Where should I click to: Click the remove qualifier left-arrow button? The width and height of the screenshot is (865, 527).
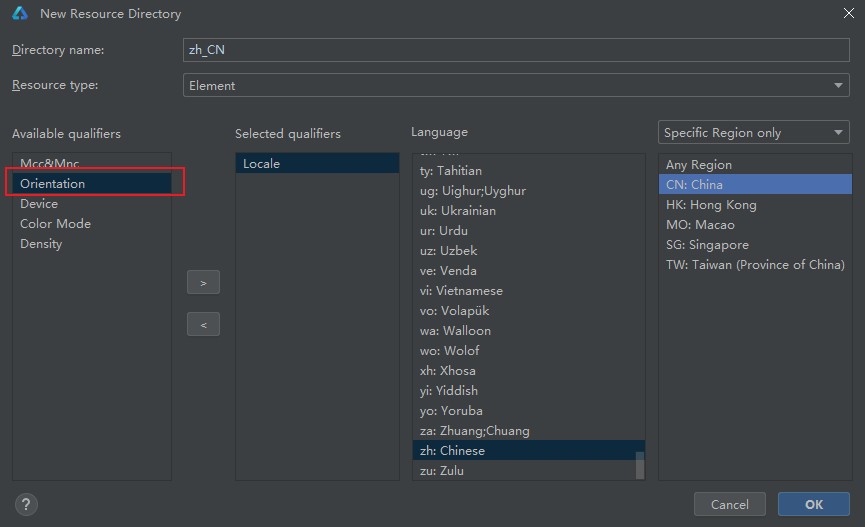tap(203, 325)
